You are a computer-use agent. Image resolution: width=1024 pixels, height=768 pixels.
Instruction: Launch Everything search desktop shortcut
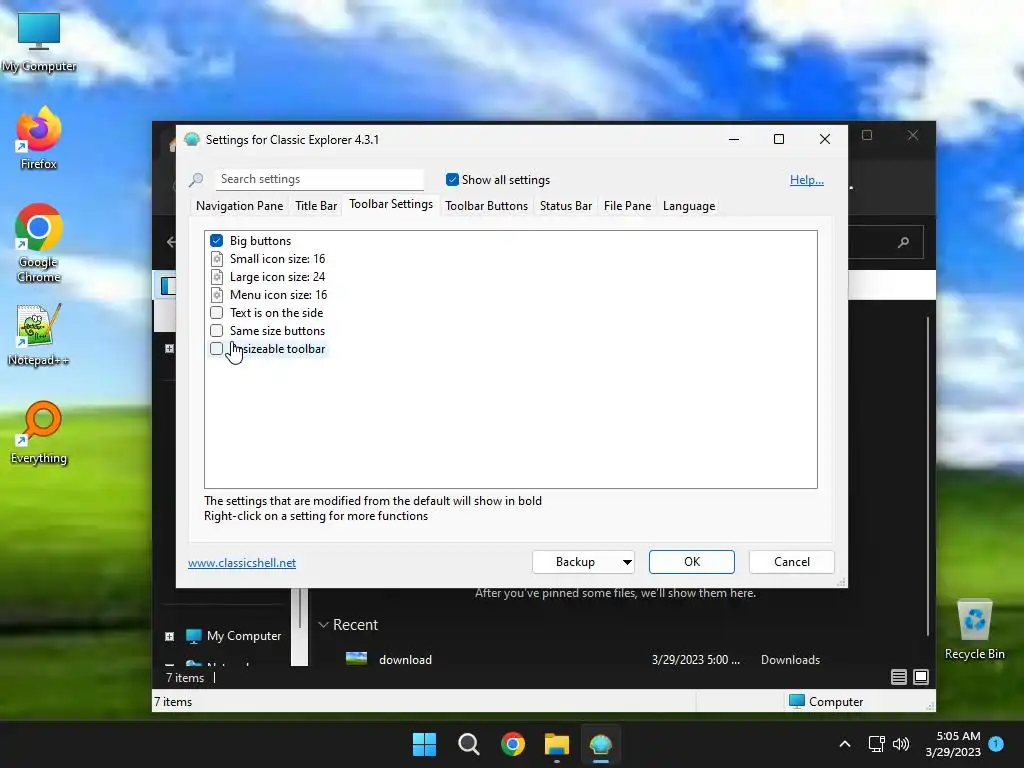(39, 432)
